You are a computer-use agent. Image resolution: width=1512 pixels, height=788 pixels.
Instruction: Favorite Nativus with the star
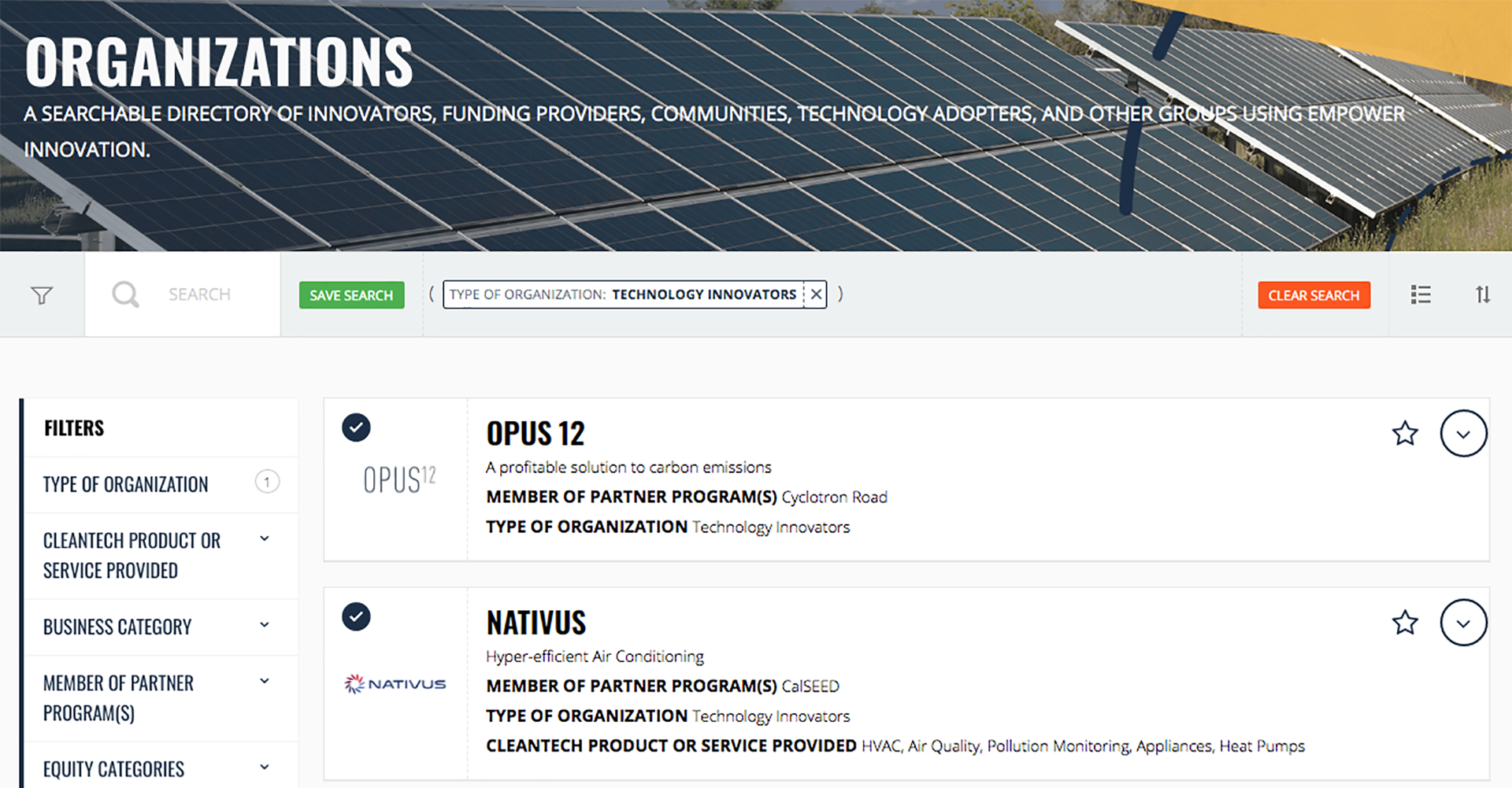point(1405,623)
